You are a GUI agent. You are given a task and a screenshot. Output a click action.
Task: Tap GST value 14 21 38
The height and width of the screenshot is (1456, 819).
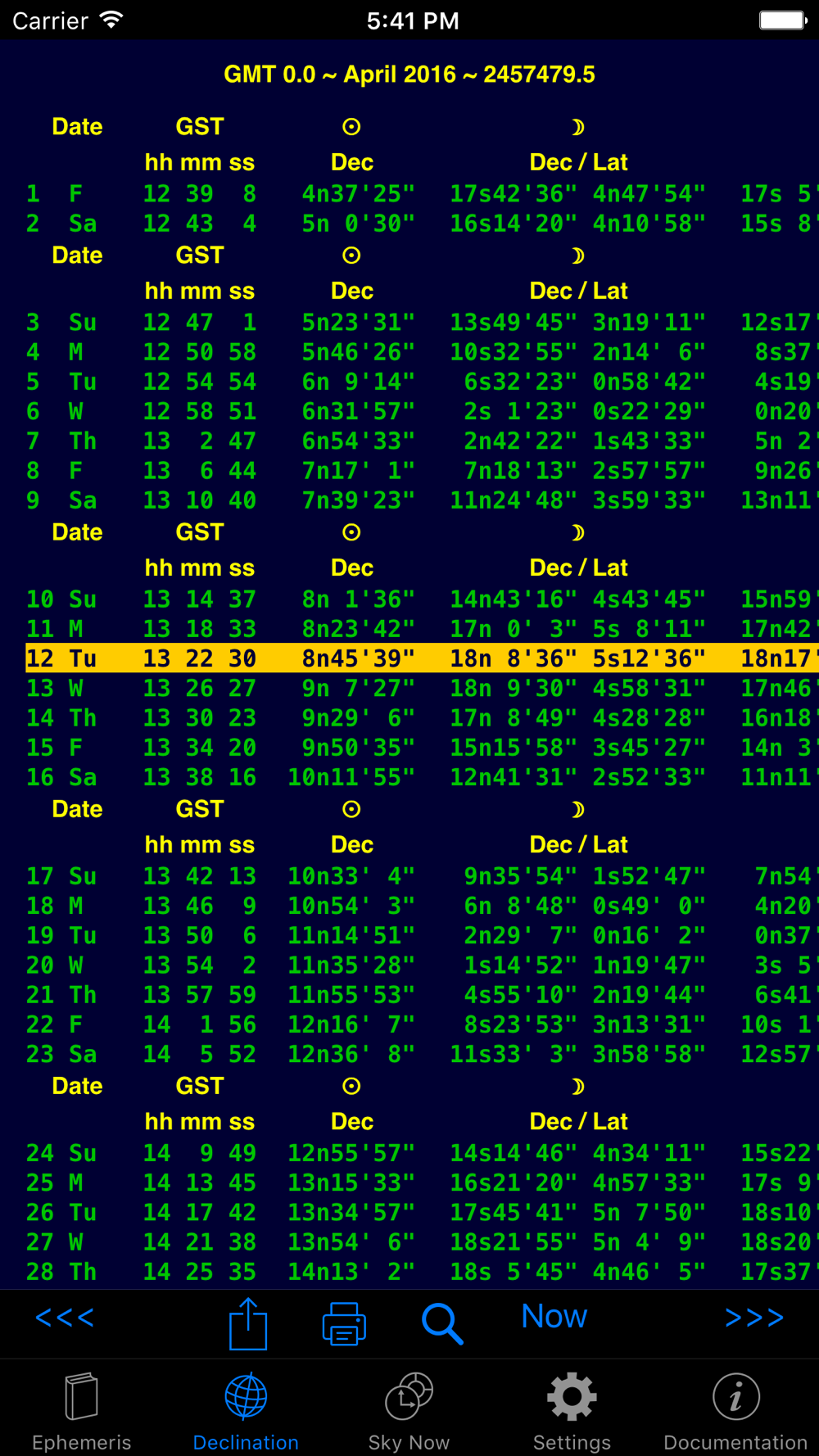coord(200,1242)
